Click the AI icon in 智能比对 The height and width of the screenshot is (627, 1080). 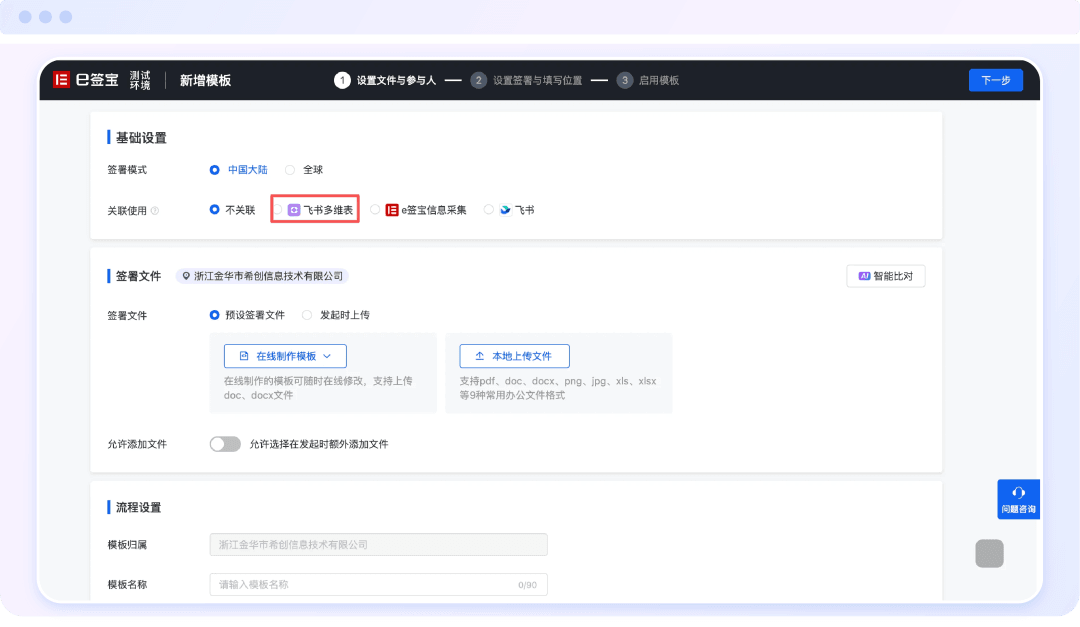coord(864,276)
